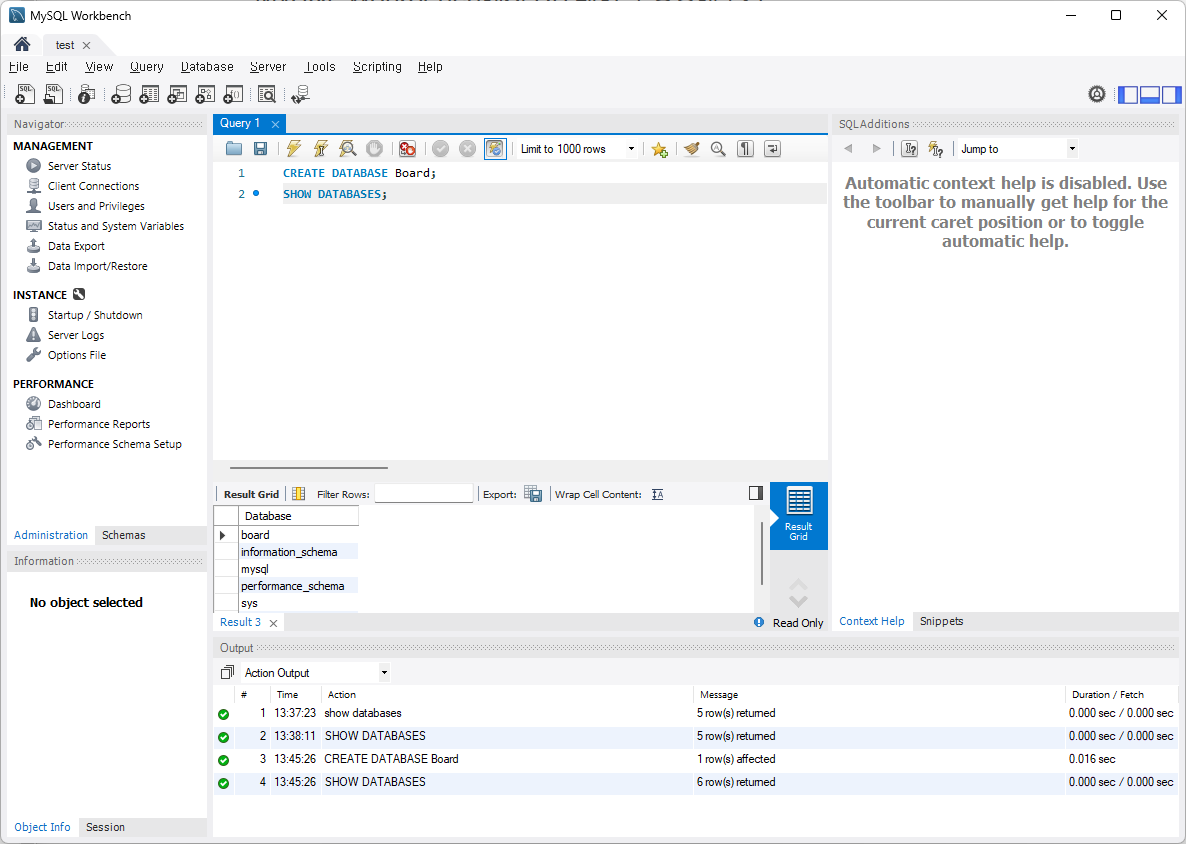Expand result view options down chevron
Screen dimensions: 1186x844
(x=798, y=601)
